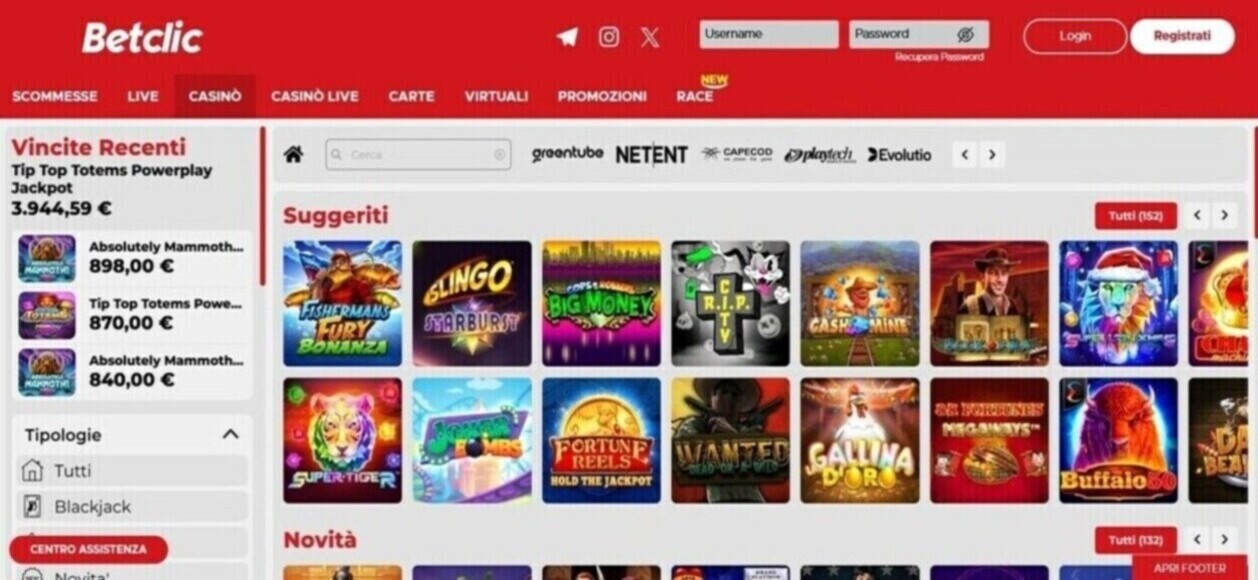Clear the Cerca search field icon
1258x580 pixels.
pos(499,155)
